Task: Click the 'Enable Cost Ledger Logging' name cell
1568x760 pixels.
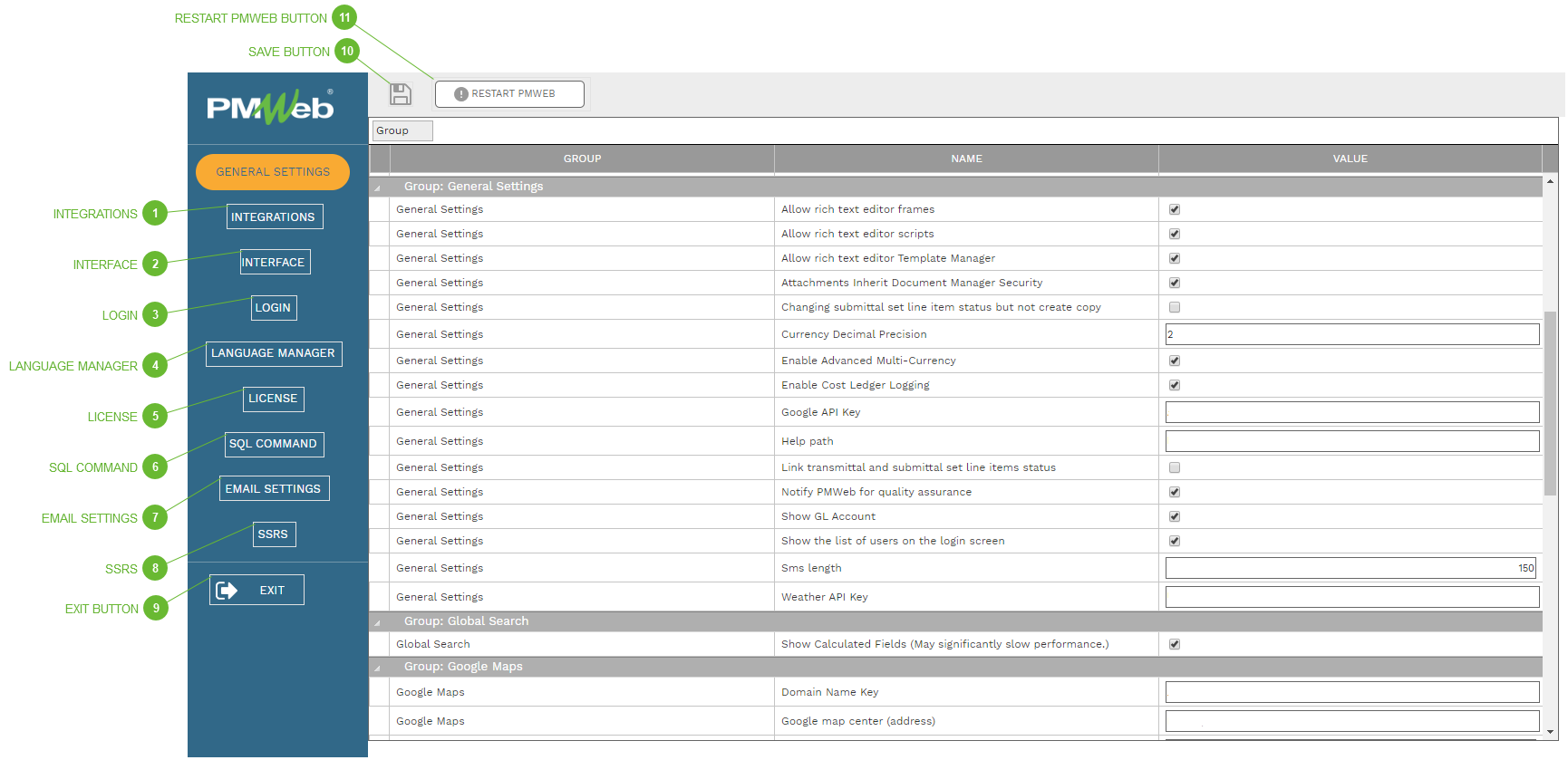Action: (x=966, y=385)
